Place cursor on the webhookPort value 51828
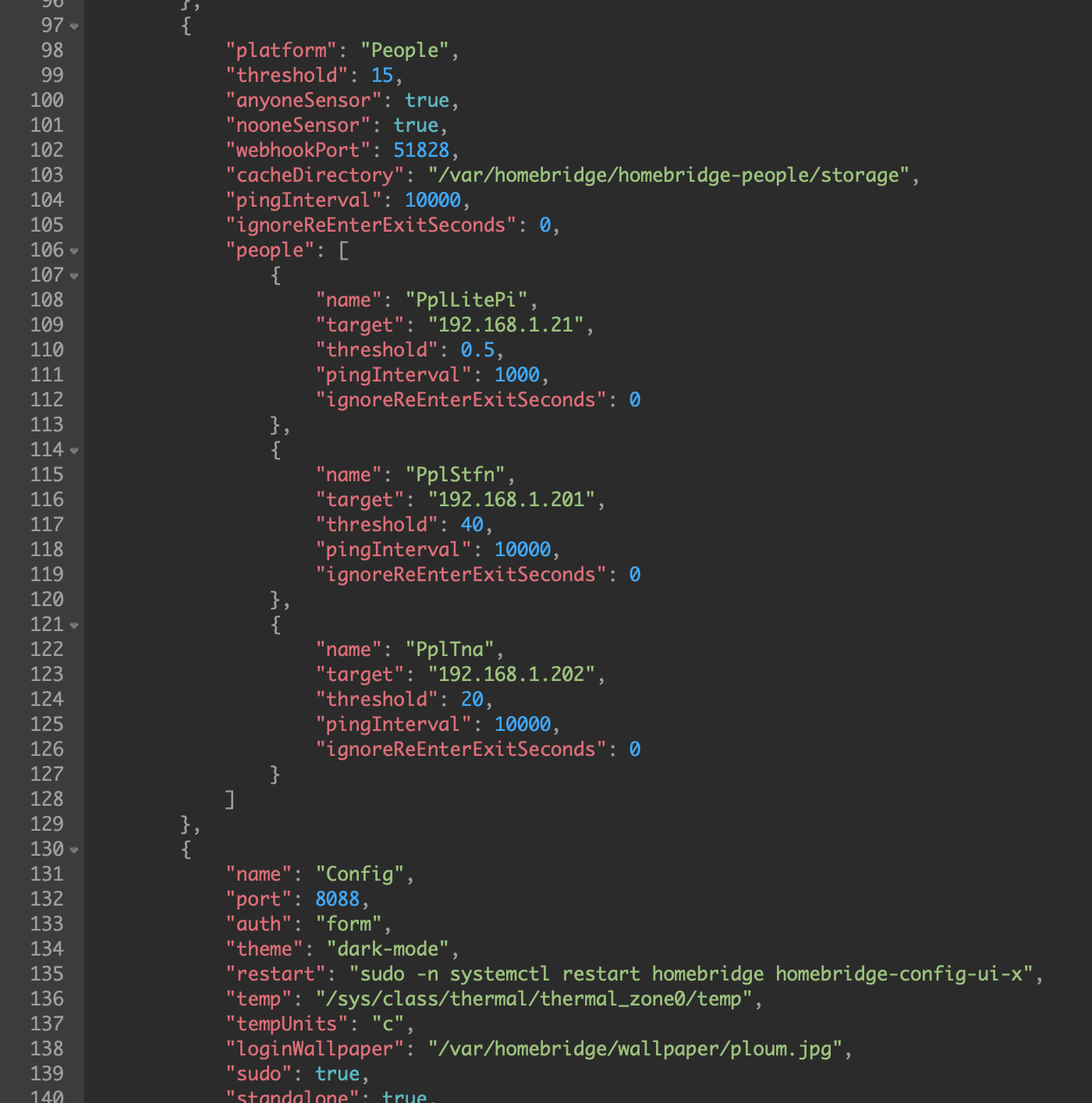Screen dimensions: 1092x1103 [421, 151]
